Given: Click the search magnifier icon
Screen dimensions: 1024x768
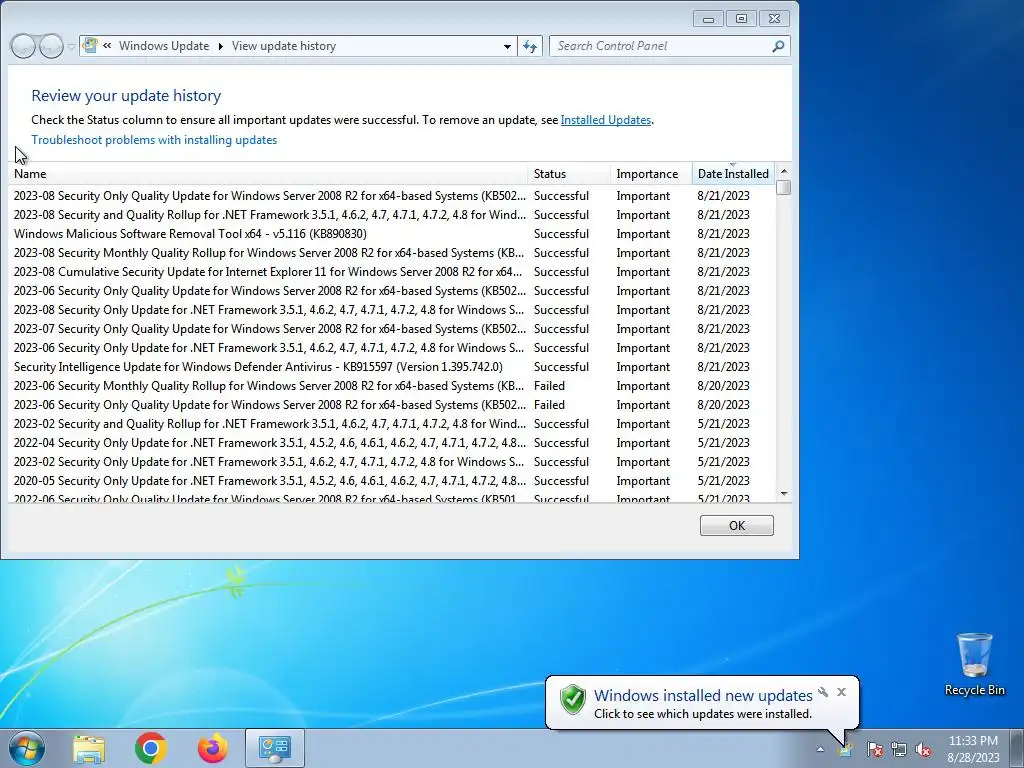Looking at the screenshot, I should pyautogui.click(x=778, y=46).
